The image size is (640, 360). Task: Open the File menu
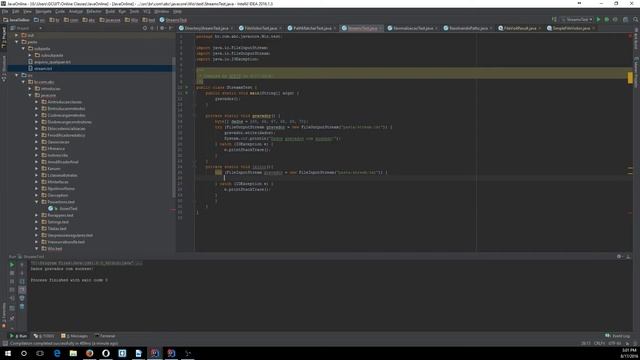pos(5,11)
